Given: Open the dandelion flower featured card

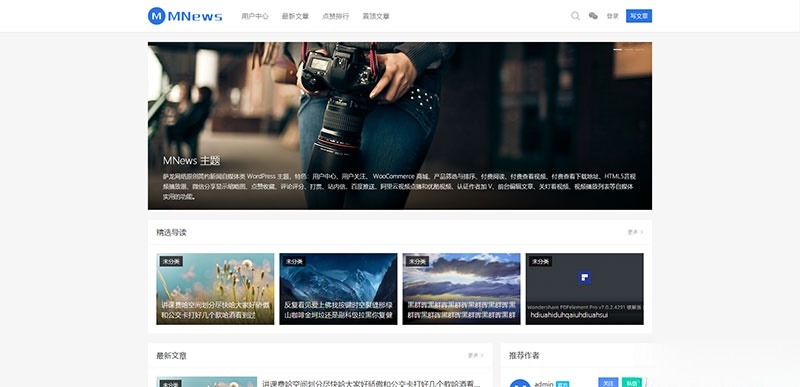Looking at the screenshot, I should tap(215, 289).
